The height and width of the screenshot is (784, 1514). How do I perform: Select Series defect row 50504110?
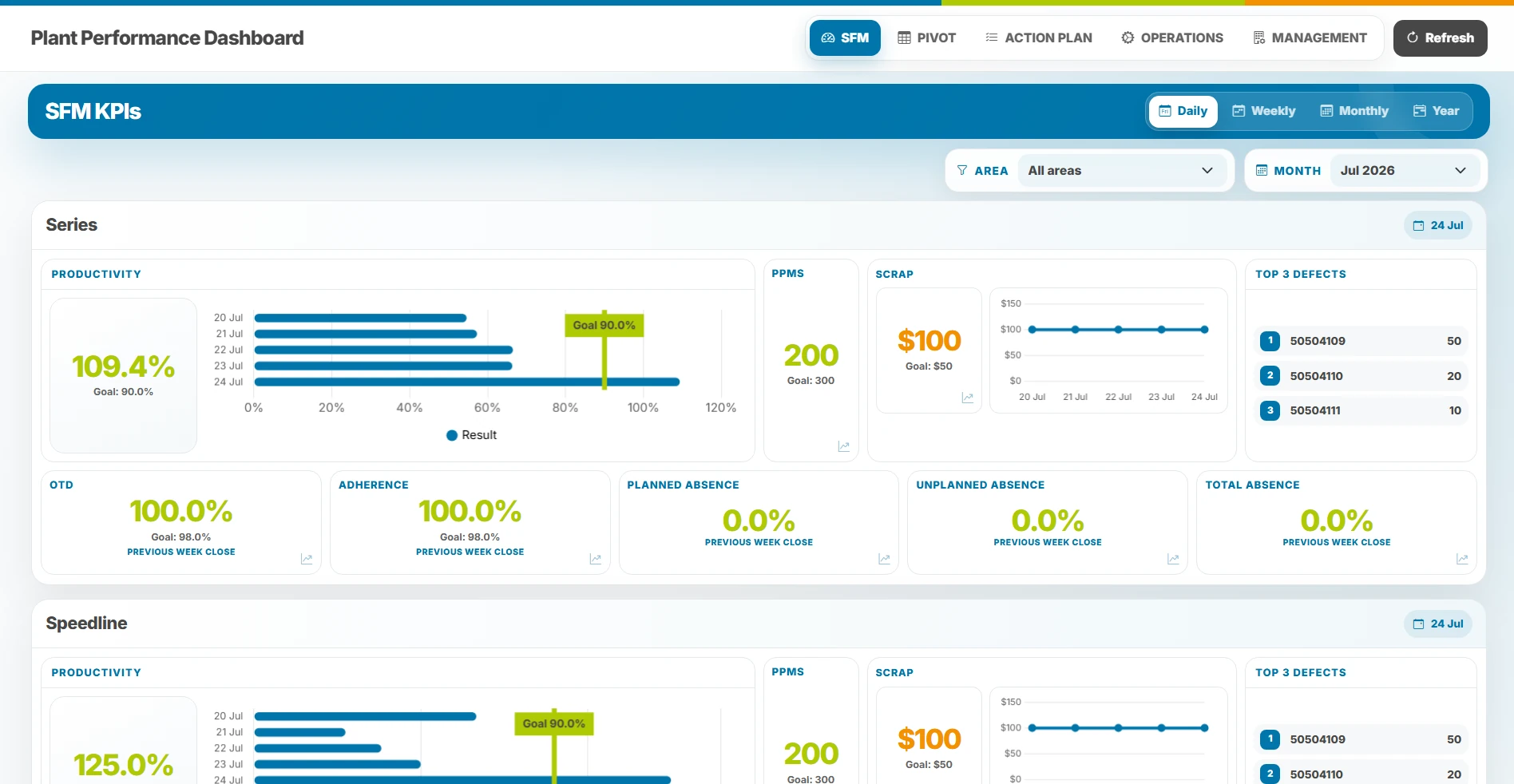coord(1361,375)
